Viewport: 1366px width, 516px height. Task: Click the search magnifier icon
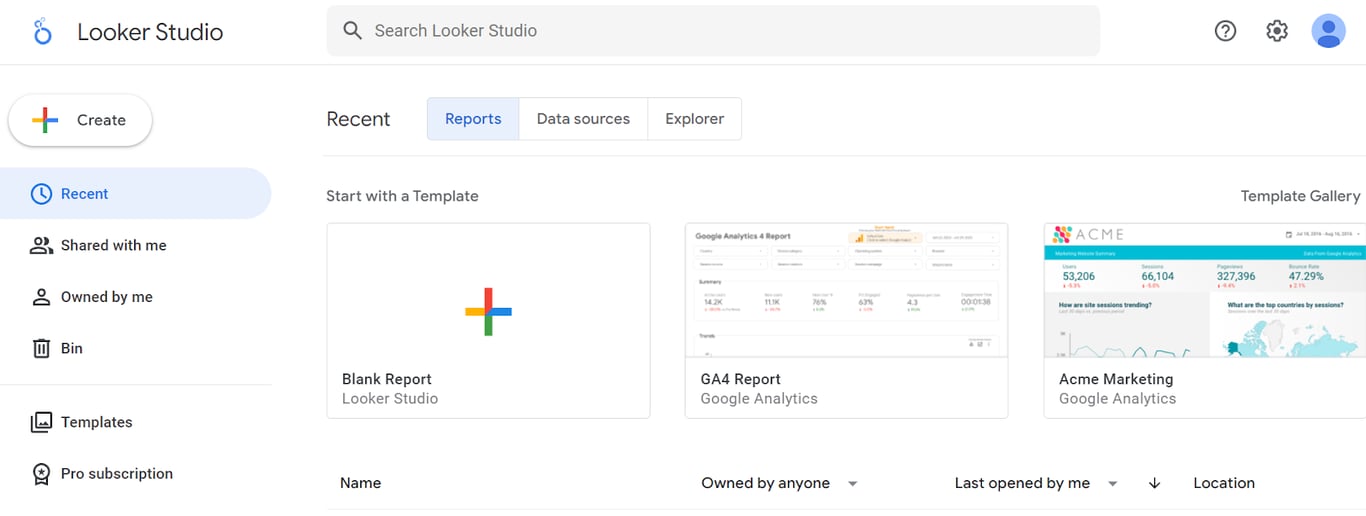tap(352, 31)
